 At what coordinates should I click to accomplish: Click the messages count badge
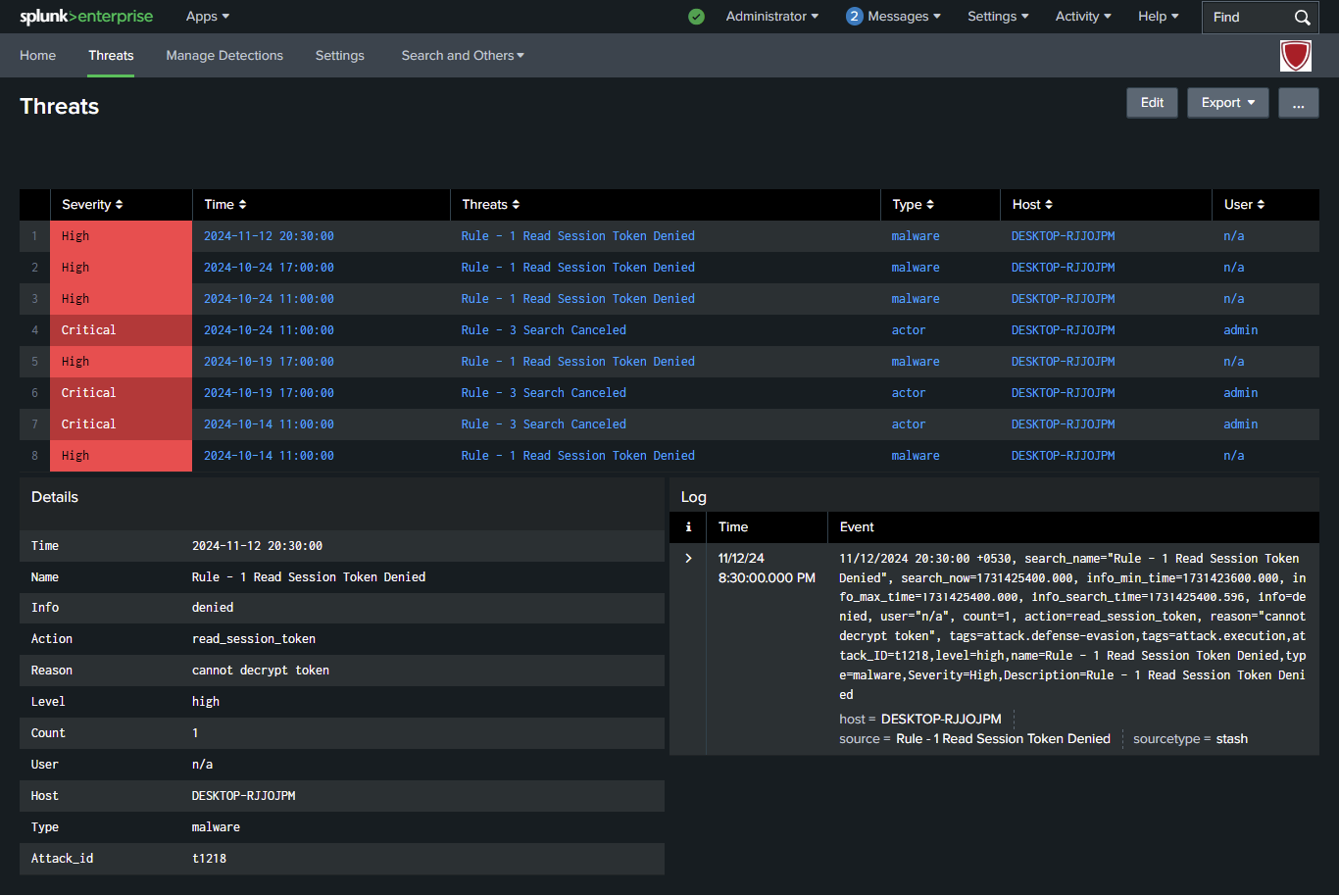coord(854,17)
